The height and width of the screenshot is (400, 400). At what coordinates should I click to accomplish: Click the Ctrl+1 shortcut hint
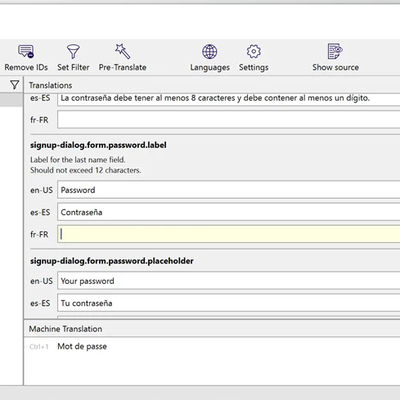(39, 347)
